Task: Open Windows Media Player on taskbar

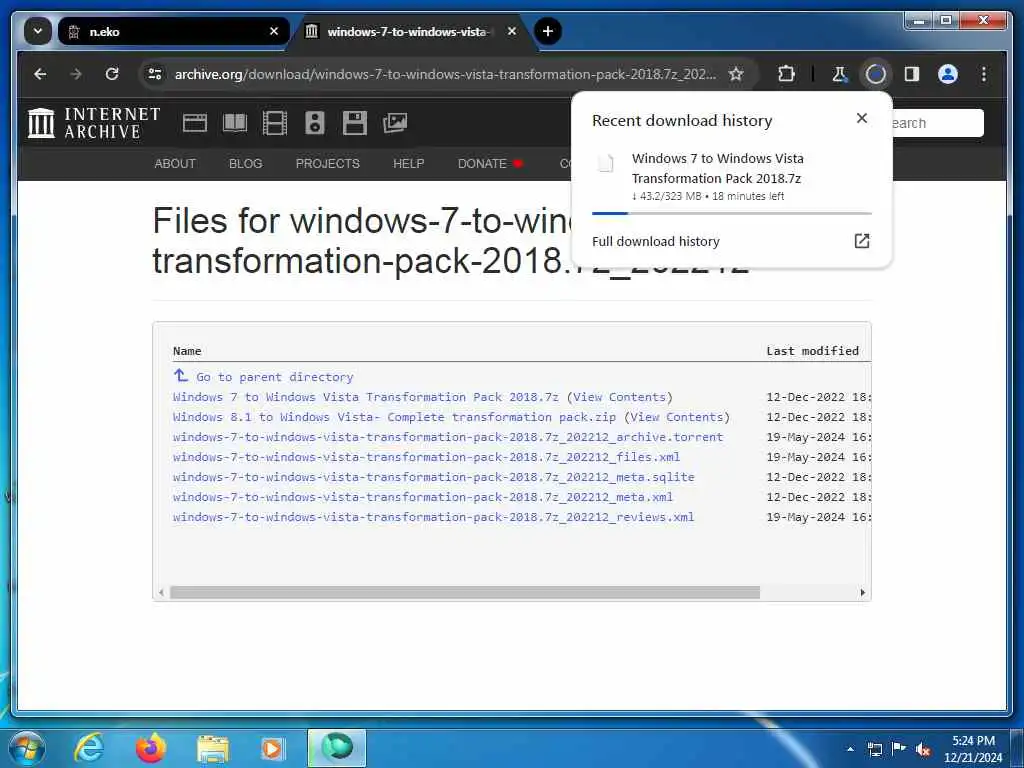Action: point(272,748)
